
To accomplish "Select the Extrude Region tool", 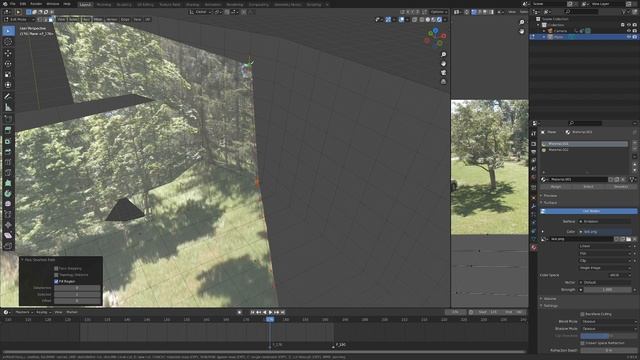I will 8,130.
